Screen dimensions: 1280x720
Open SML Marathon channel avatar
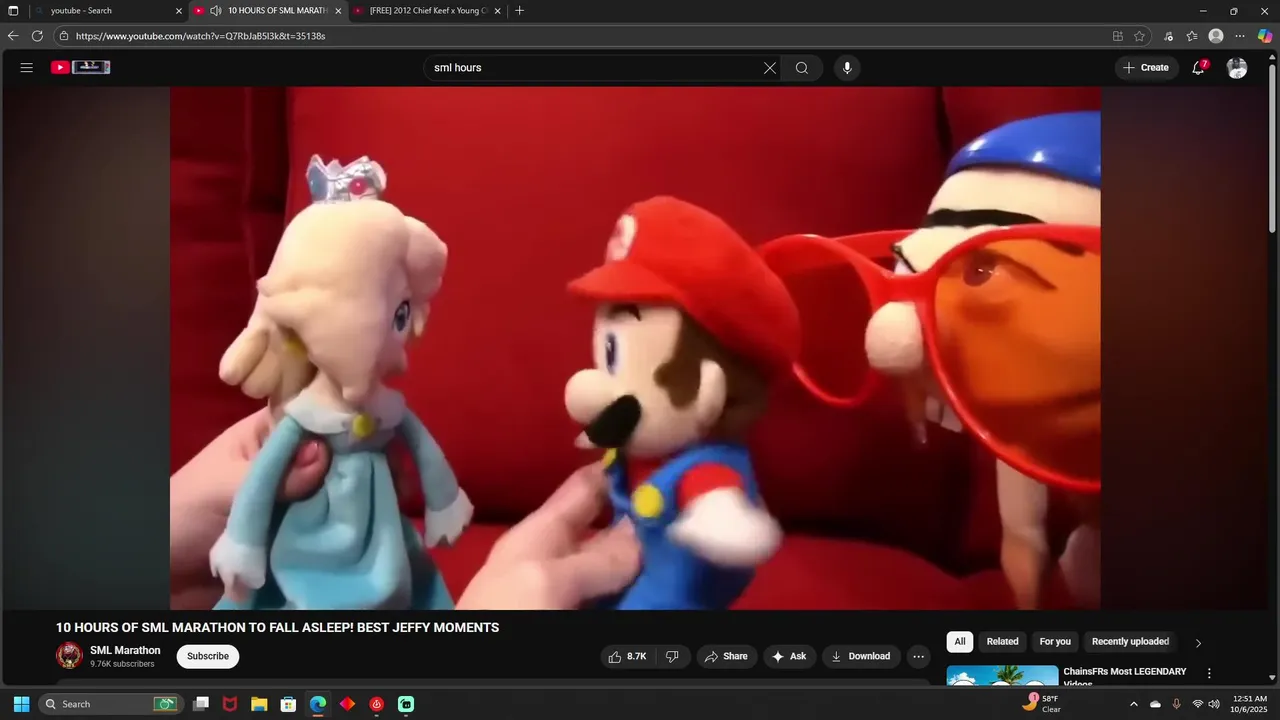[69, 656]
